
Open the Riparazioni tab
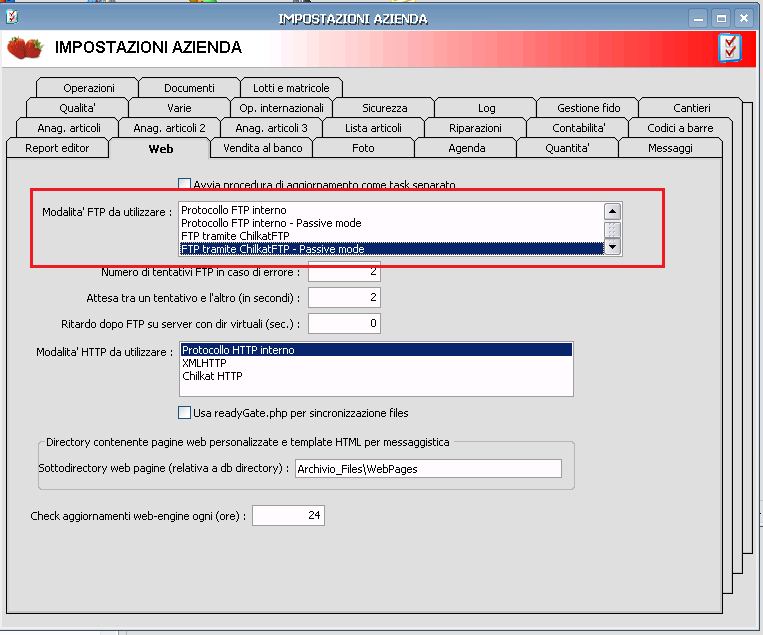coord(475,128)
